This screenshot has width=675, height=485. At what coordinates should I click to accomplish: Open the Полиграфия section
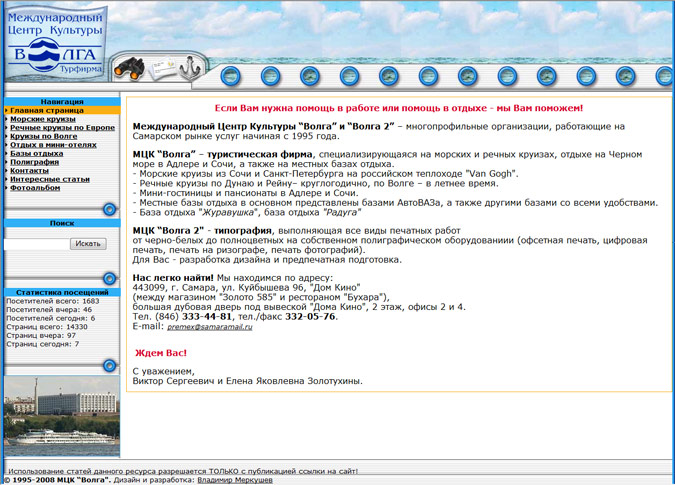(34, 162)
